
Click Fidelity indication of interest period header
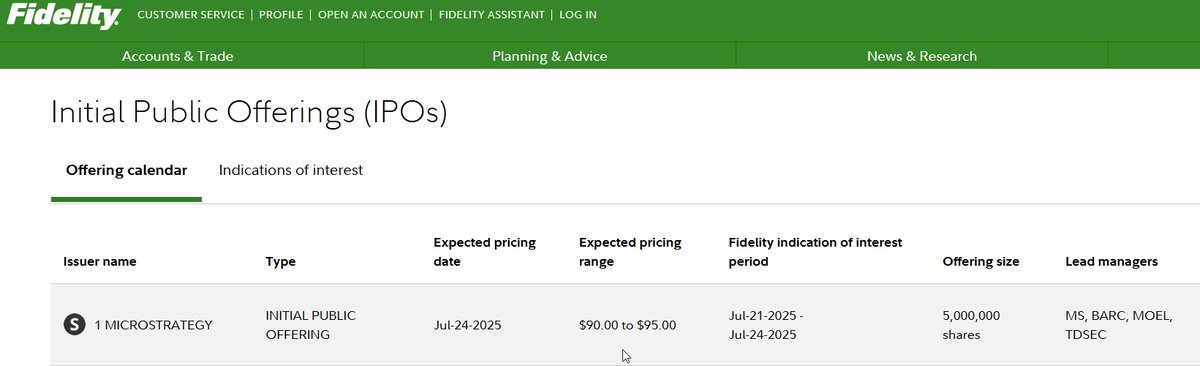click(x=816, y=252)
